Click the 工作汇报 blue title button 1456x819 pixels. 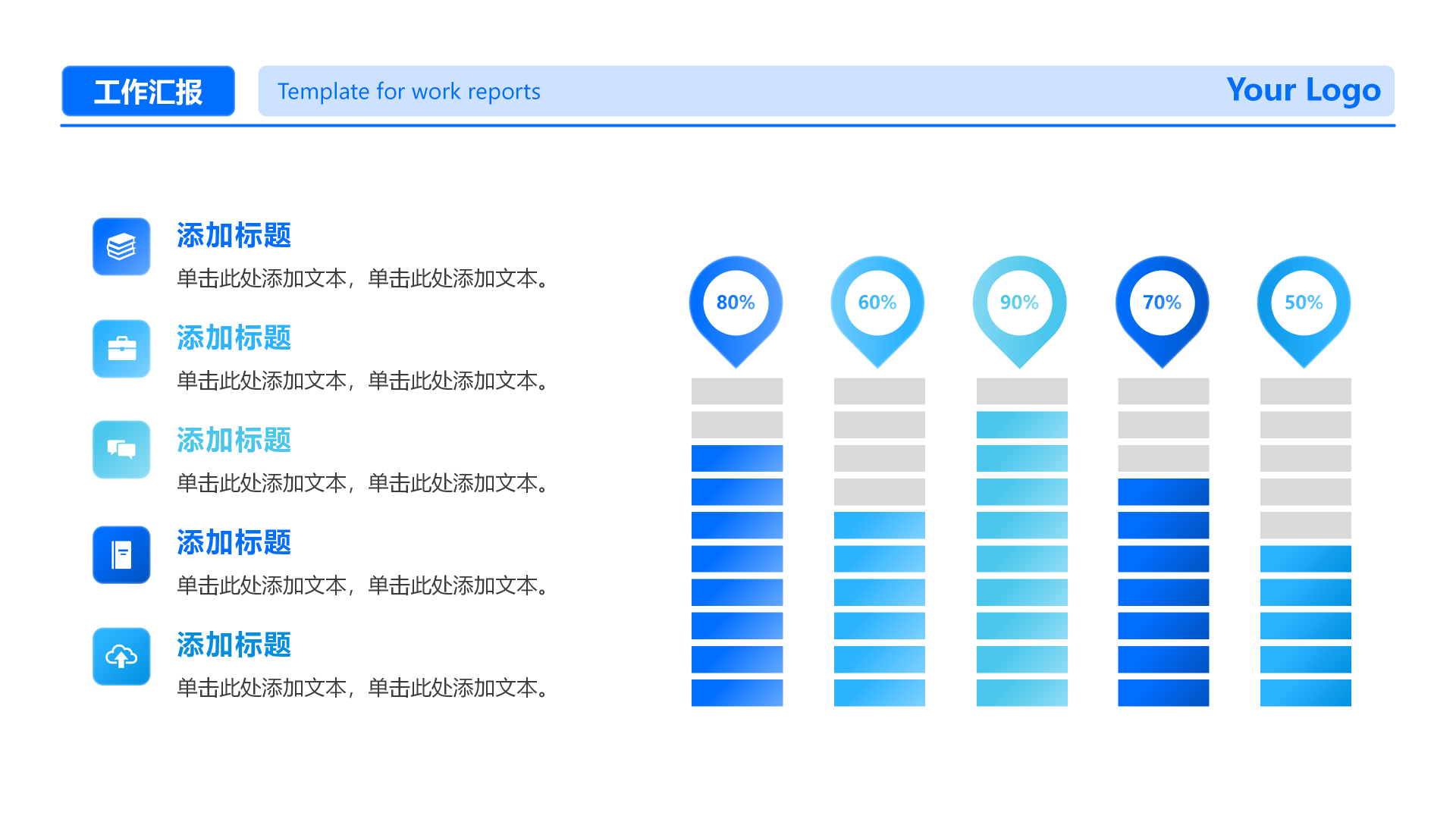click(148, 92)
